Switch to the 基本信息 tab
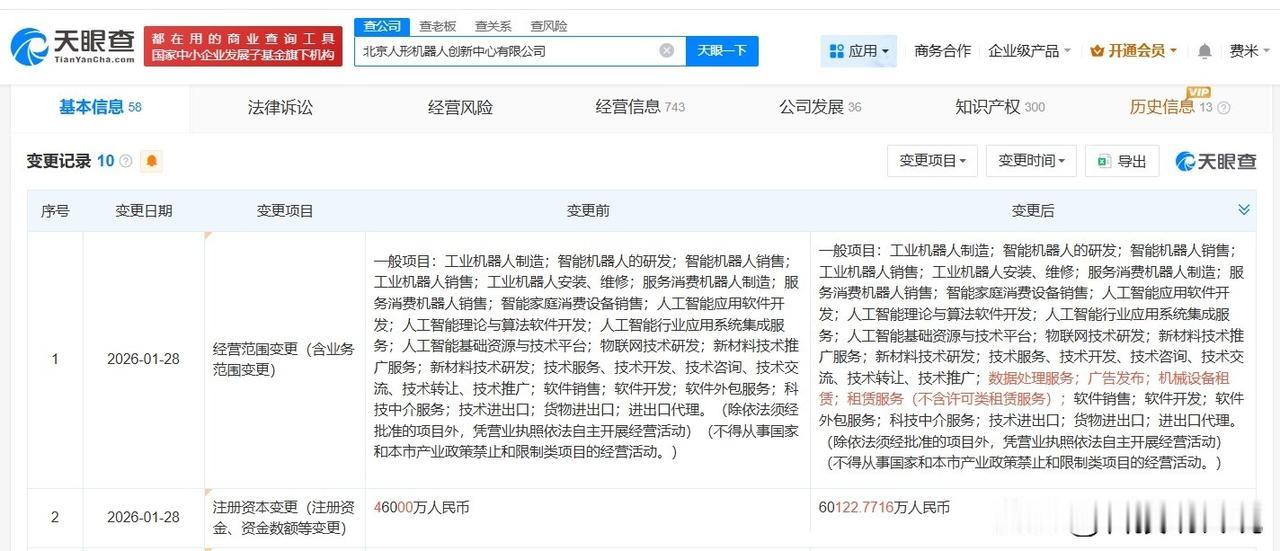 (x=100, y=107)
